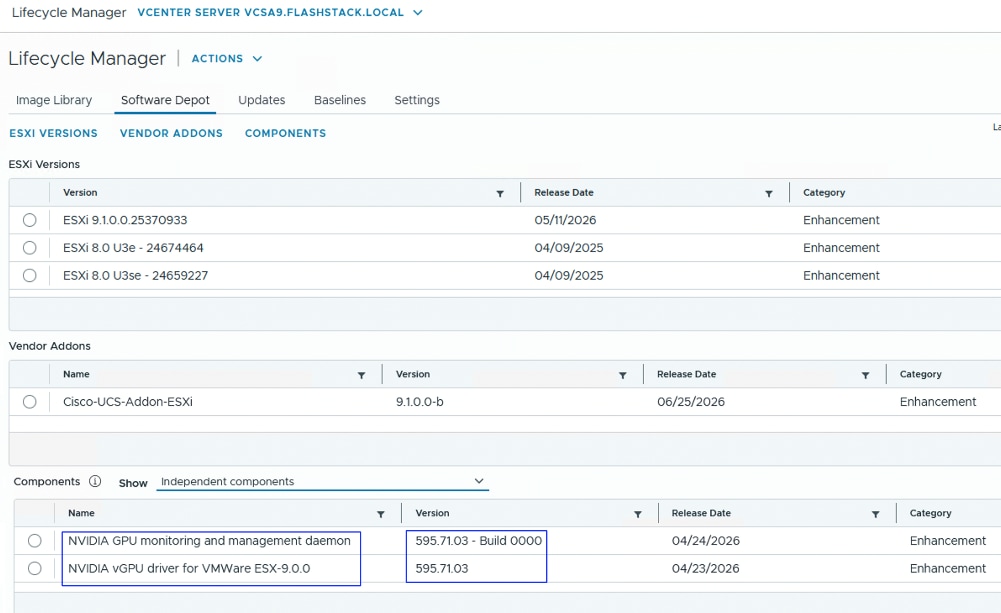Click NVIDIA GPU monitoring and management daemon
Screen dimensions: 1001x613
point(209,541)
